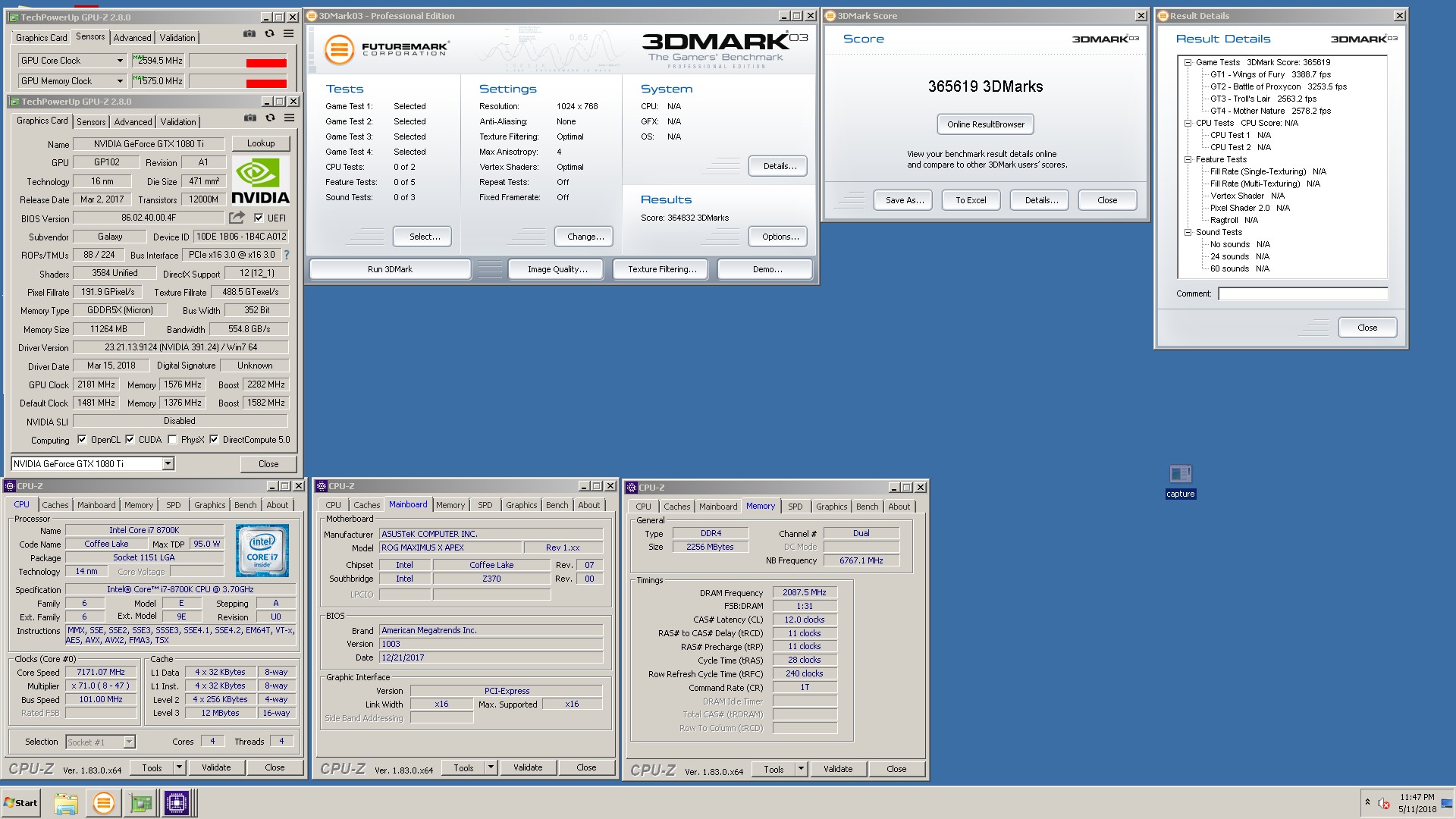Click the NVIDIA logo in GPU-Z
Viewport: 1456px width, 819px height.
(x=260, y=181)
